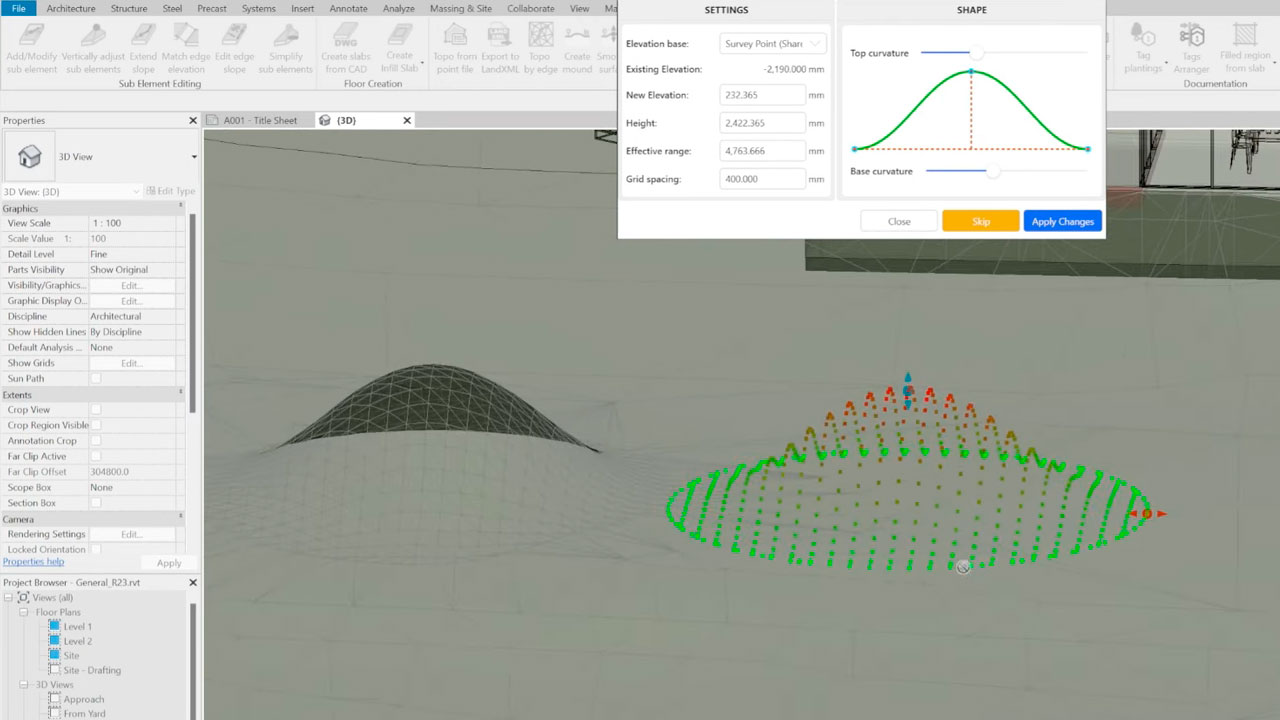Viewport: 1280px width, 720px height.
Task: Click the Simplify sub elements tool
Action: tap(286, 47)
